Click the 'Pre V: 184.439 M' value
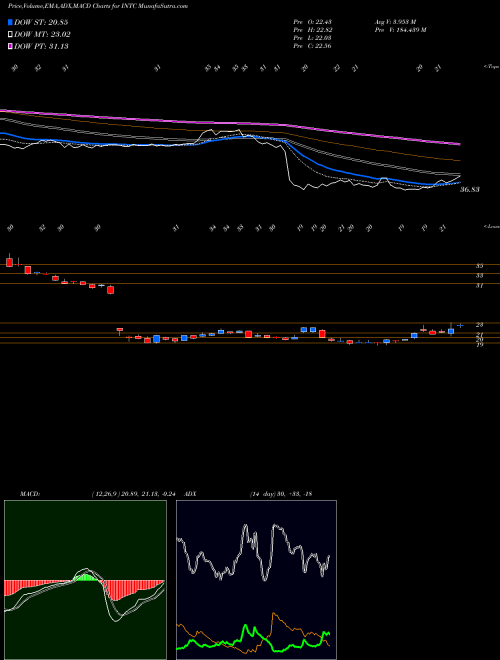 [x=400, y=30]
